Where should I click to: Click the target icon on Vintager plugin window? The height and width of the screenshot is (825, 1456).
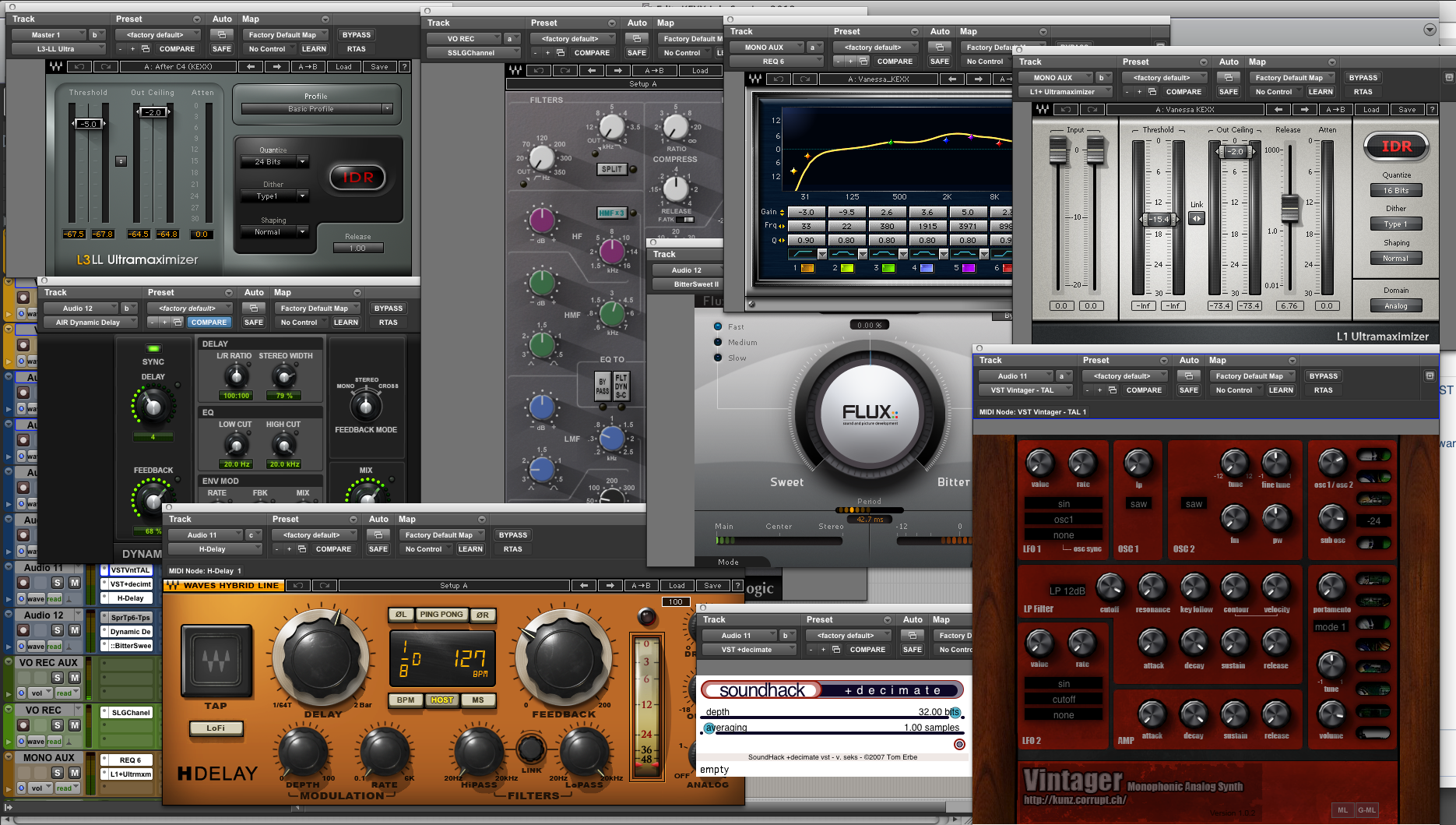tap(1430, 376)
